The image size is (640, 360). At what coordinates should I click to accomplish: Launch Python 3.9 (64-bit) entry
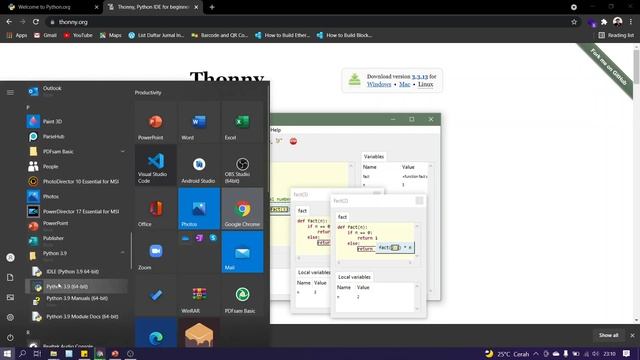click(76, 287)
